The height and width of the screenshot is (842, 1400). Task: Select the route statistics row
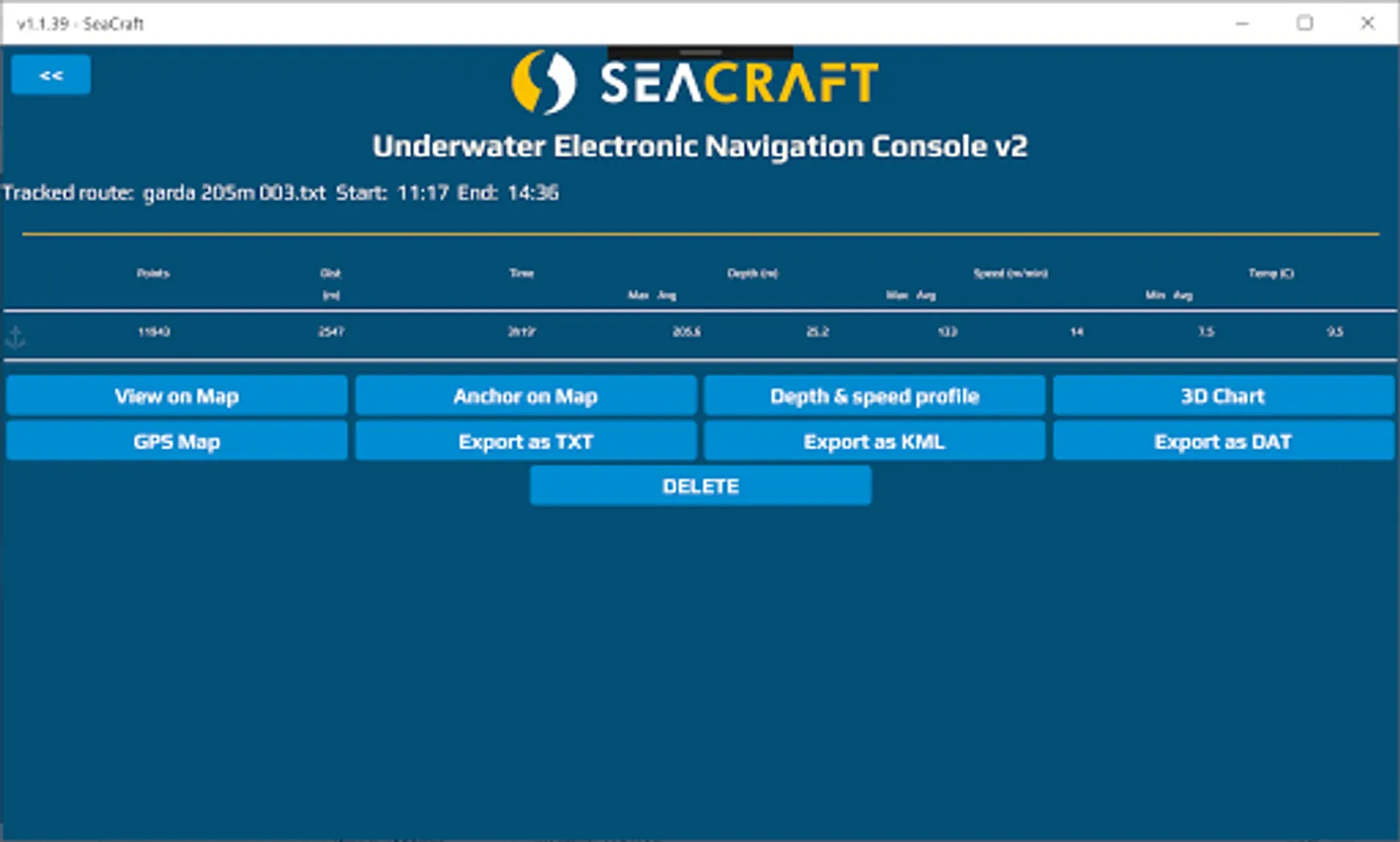pos(700,335)
